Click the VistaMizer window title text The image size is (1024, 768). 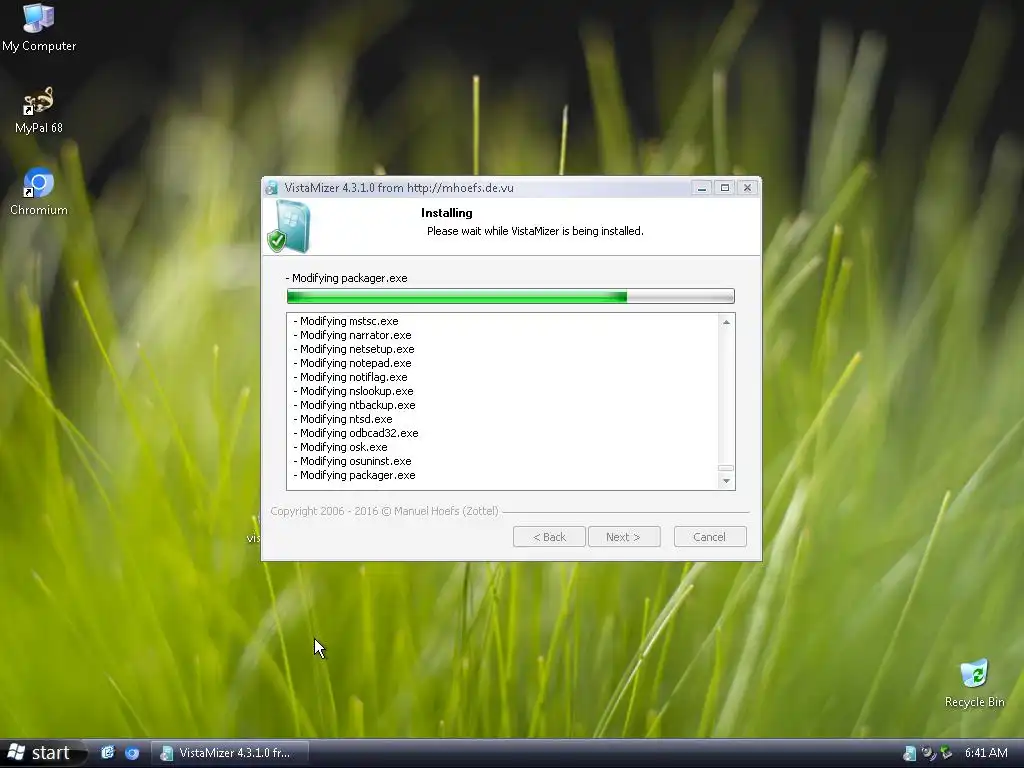coord(399,188)
